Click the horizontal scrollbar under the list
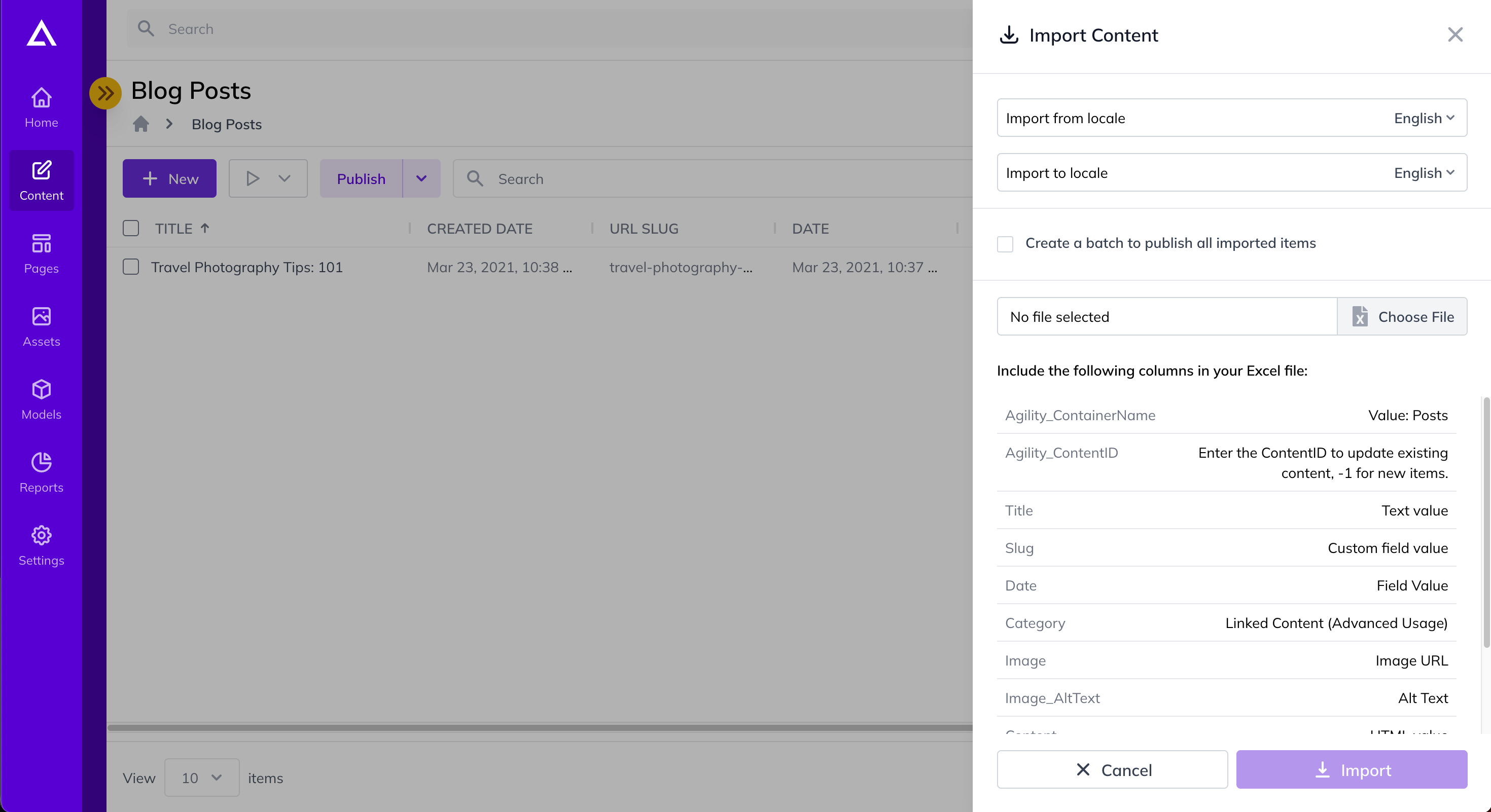Screen dimensions: 1491x812 [540, 727]
